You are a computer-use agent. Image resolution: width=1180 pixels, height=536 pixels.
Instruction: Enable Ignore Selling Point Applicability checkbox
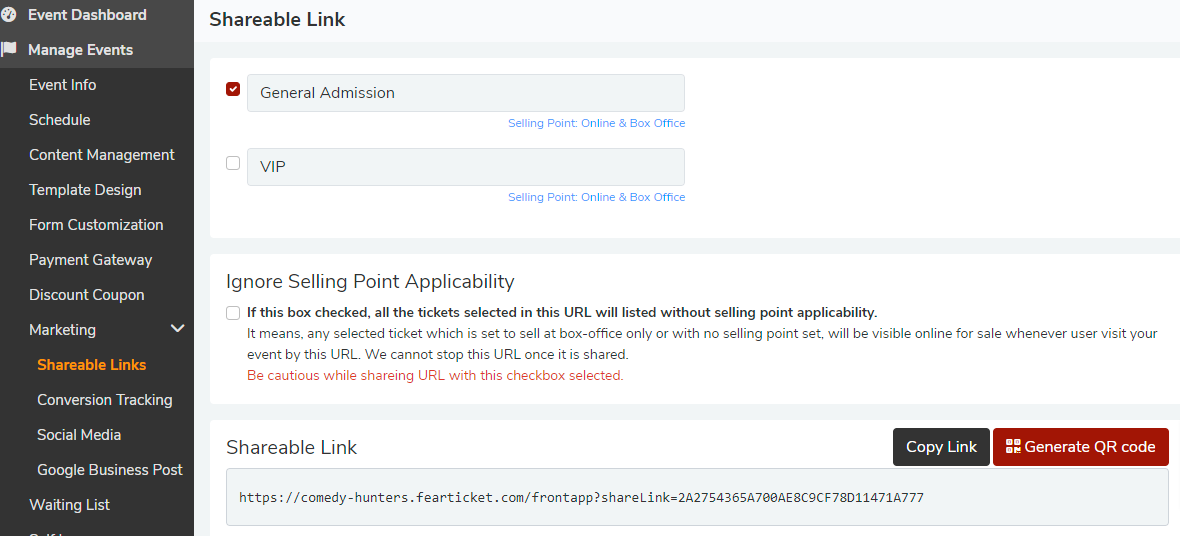tap(233, 312)
